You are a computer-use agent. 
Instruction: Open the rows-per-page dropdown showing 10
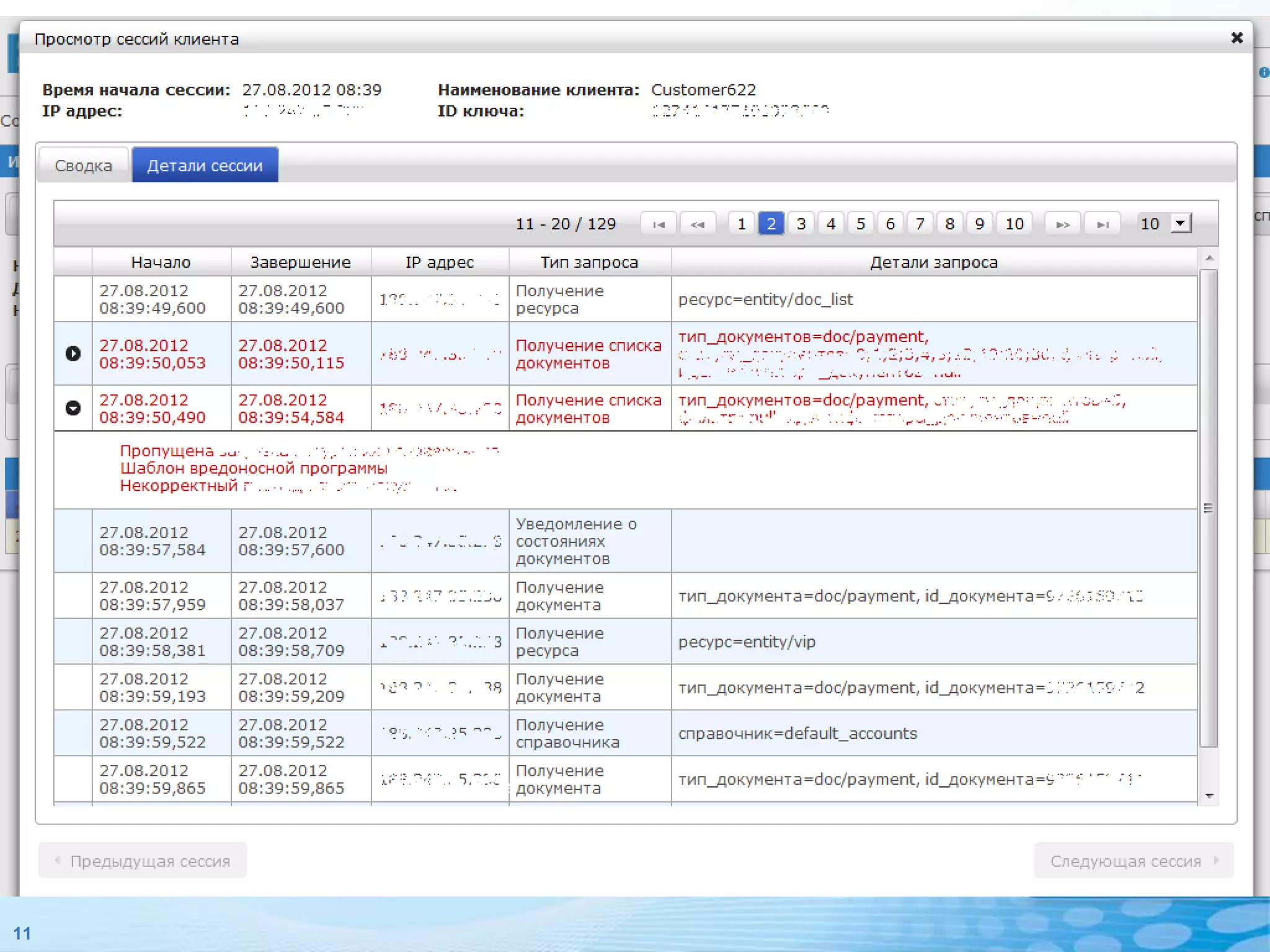point(1181,223)
